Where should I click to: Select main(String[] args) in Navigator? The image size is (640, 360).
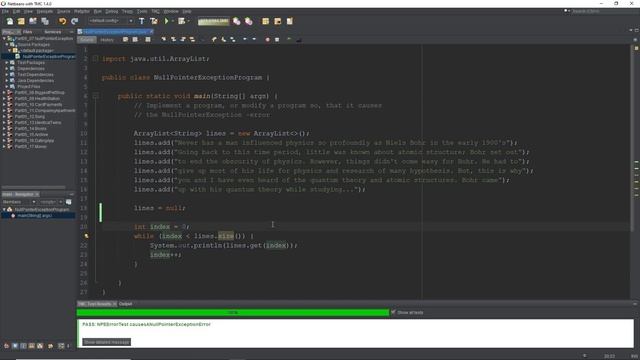[34, 216]
